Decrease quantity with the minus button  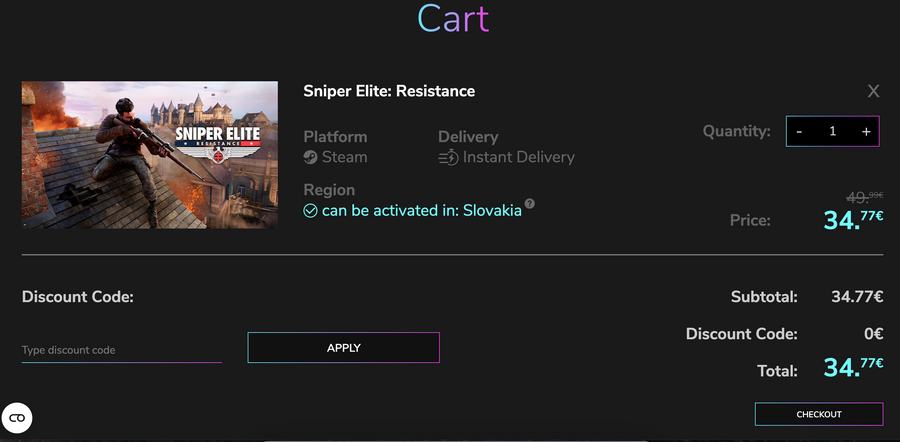pos(799,131)
